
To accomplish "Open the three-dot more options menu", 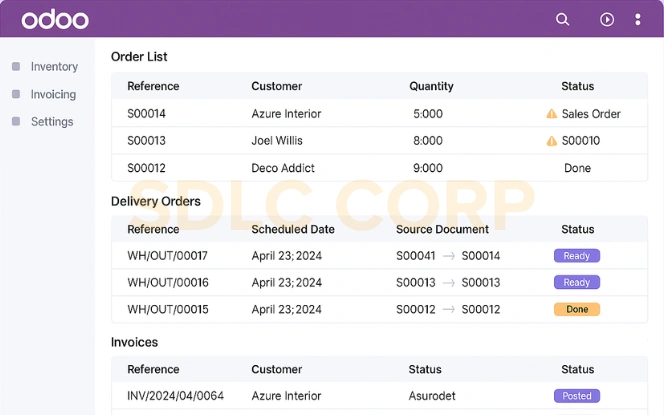I will [x=638, y=19].
